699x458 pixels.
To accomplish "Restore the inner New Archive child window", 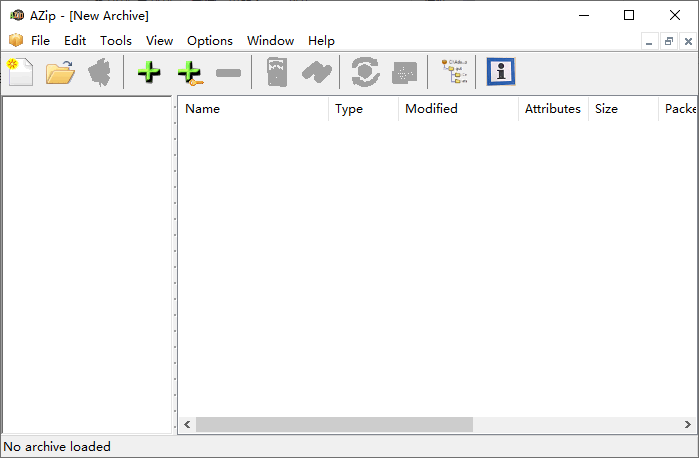I will [x=669, y=41].
